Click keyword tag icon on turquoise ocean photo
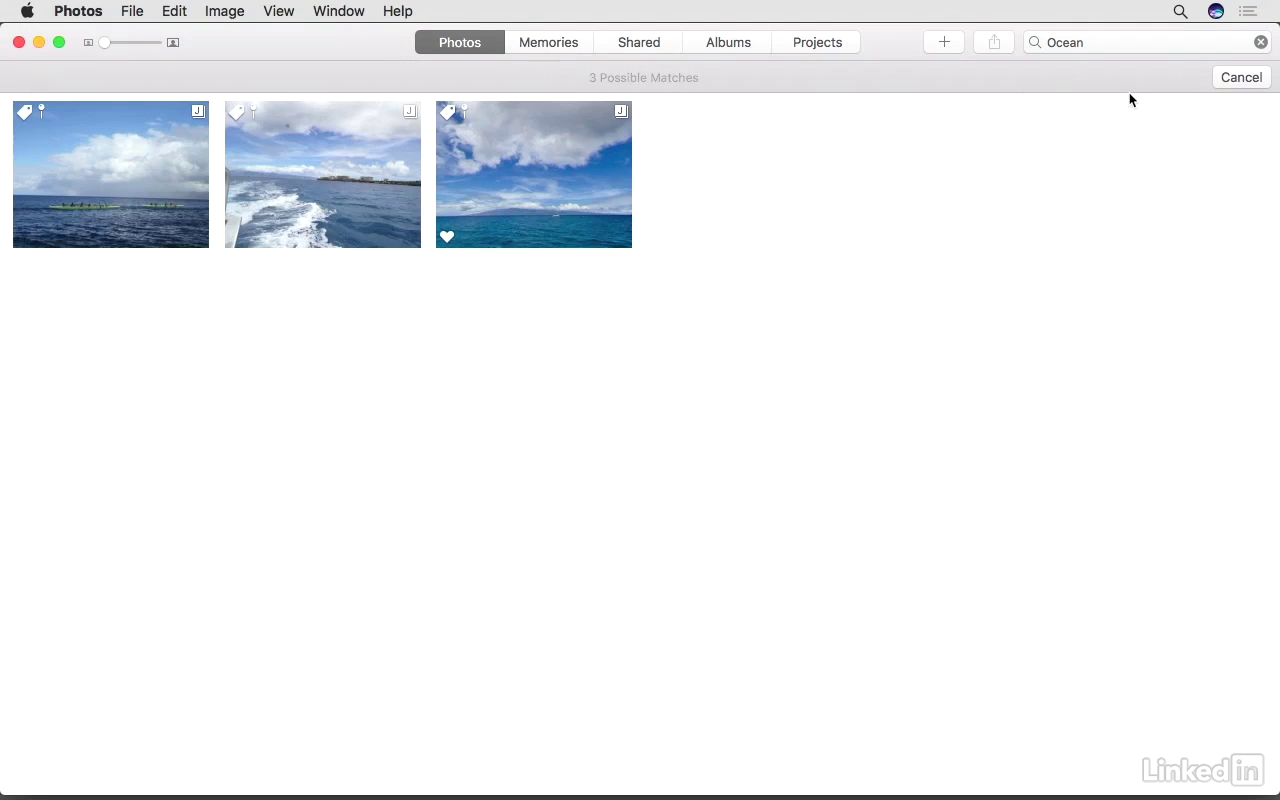The width and height of the screenshot is (1280, 800). (x=448, y=113)
